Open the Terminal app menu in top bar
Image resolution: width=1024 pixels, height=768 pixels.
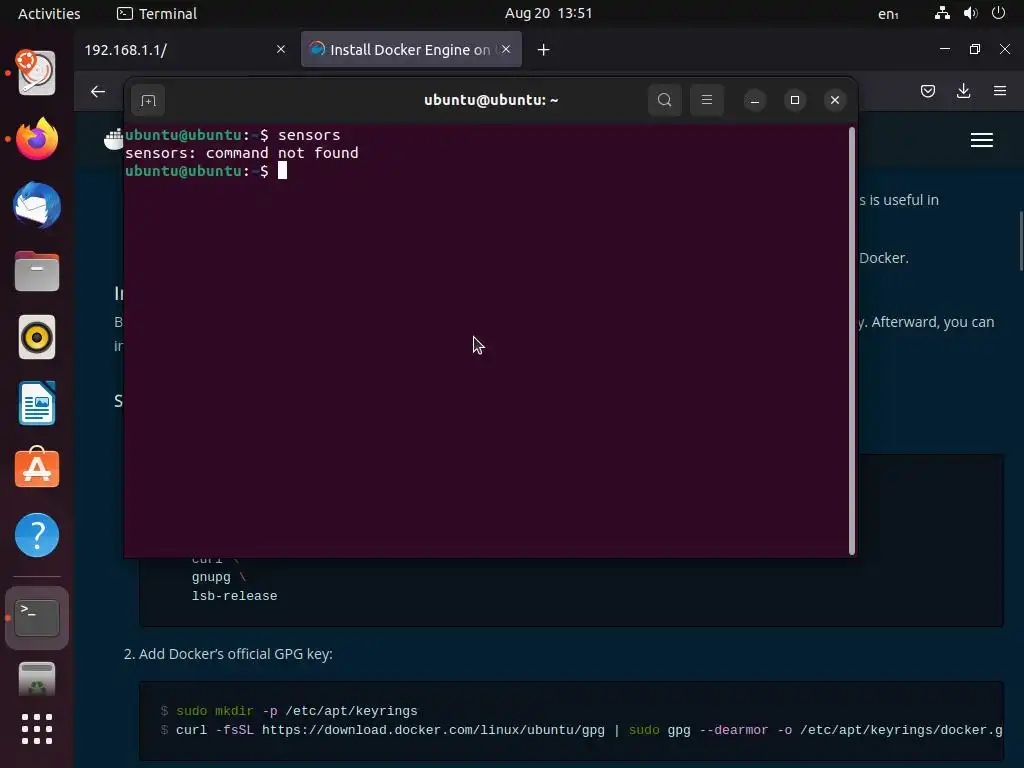click(x=157, y=14)
